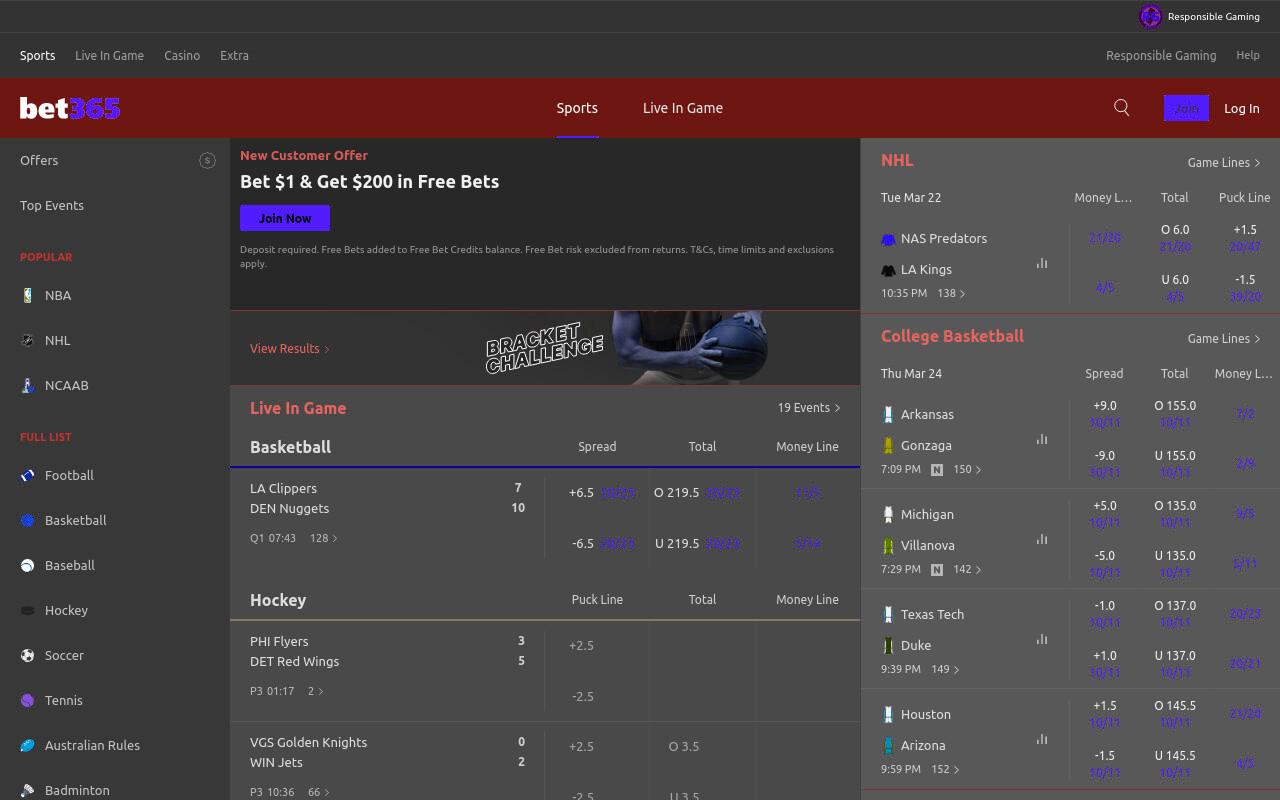The image size is (1280, 800).
Task: Click the Badminton shuttlecock icon
Action: [28, 790]
